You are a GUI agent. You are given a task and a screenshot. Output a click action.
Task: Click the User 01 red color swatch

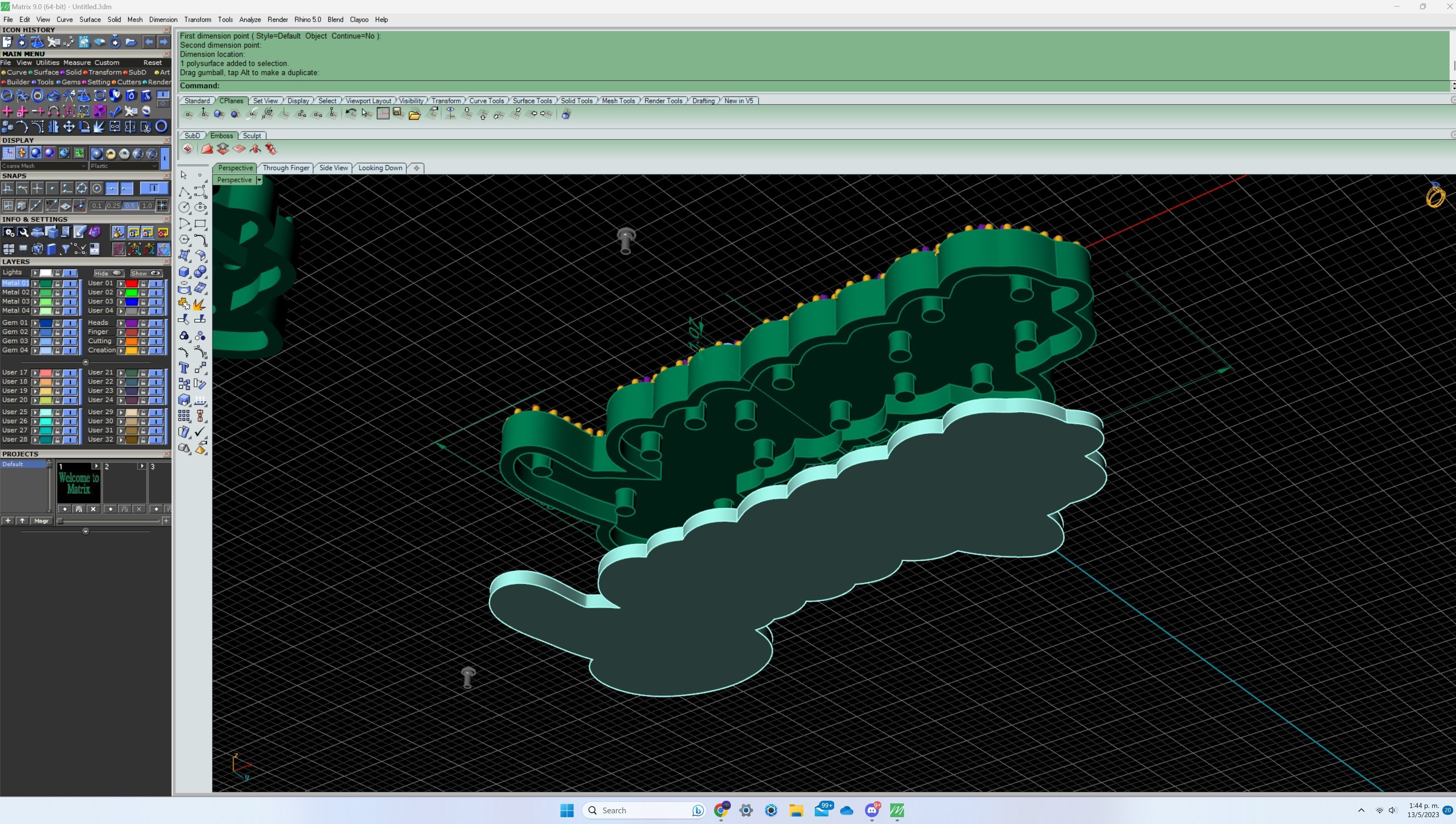(x=132, y=283)
